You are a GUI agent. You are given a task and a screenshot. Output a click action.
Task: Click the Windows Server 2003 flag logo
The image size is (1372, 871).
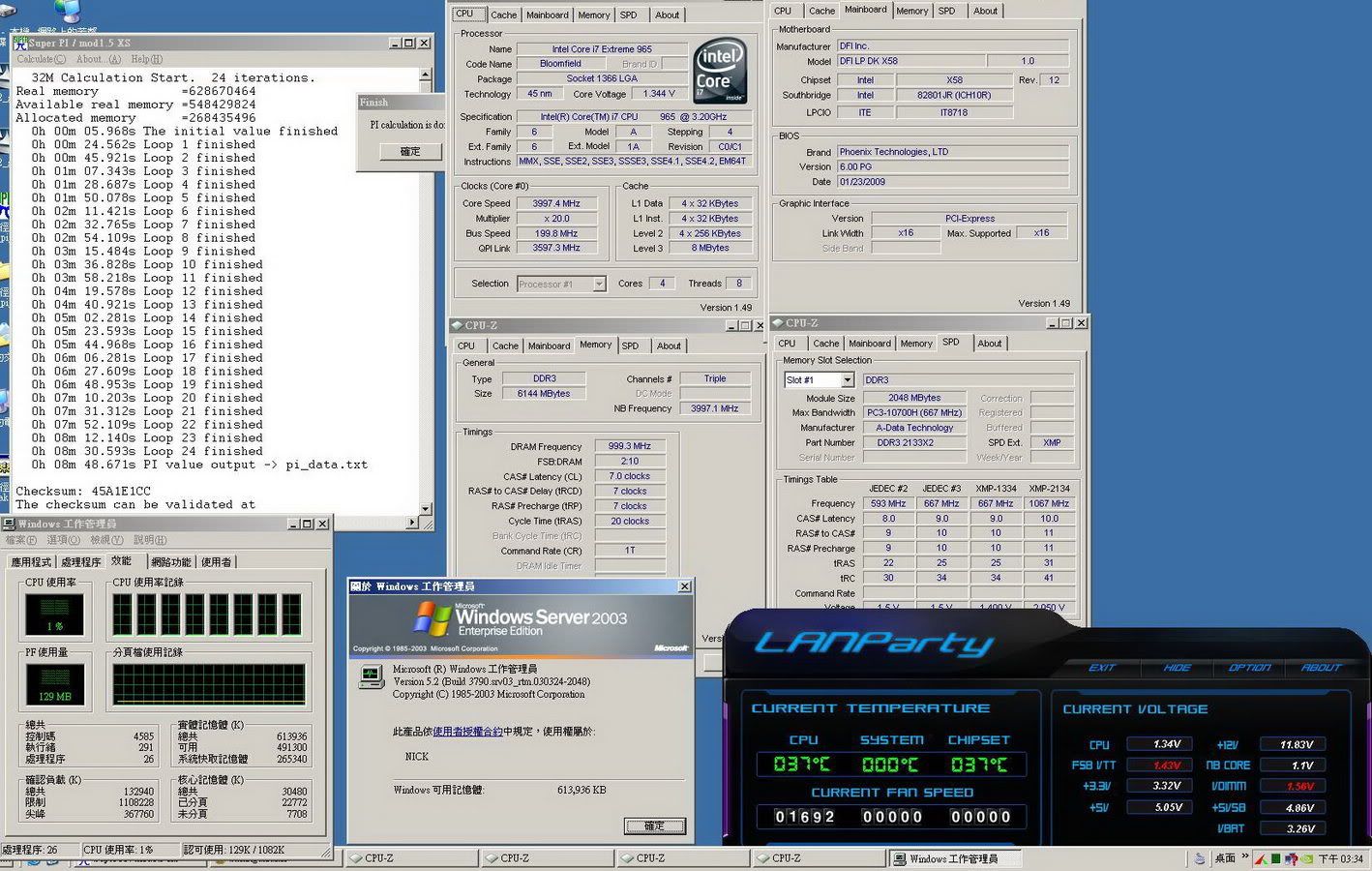tap(431, 618)
